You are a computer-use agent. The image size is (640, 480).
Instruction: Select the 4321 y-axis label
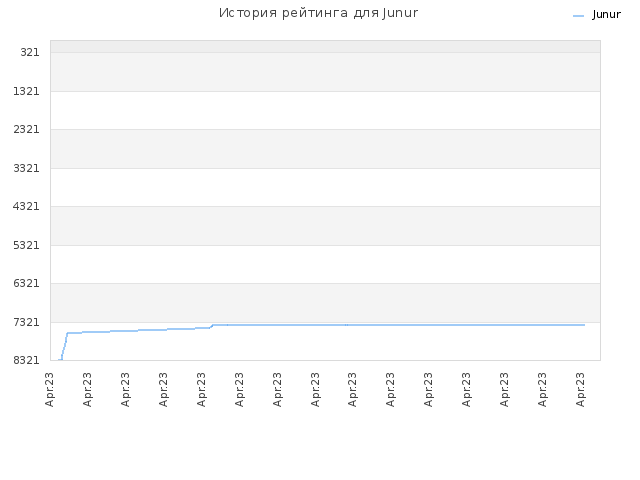pos(26,206)
